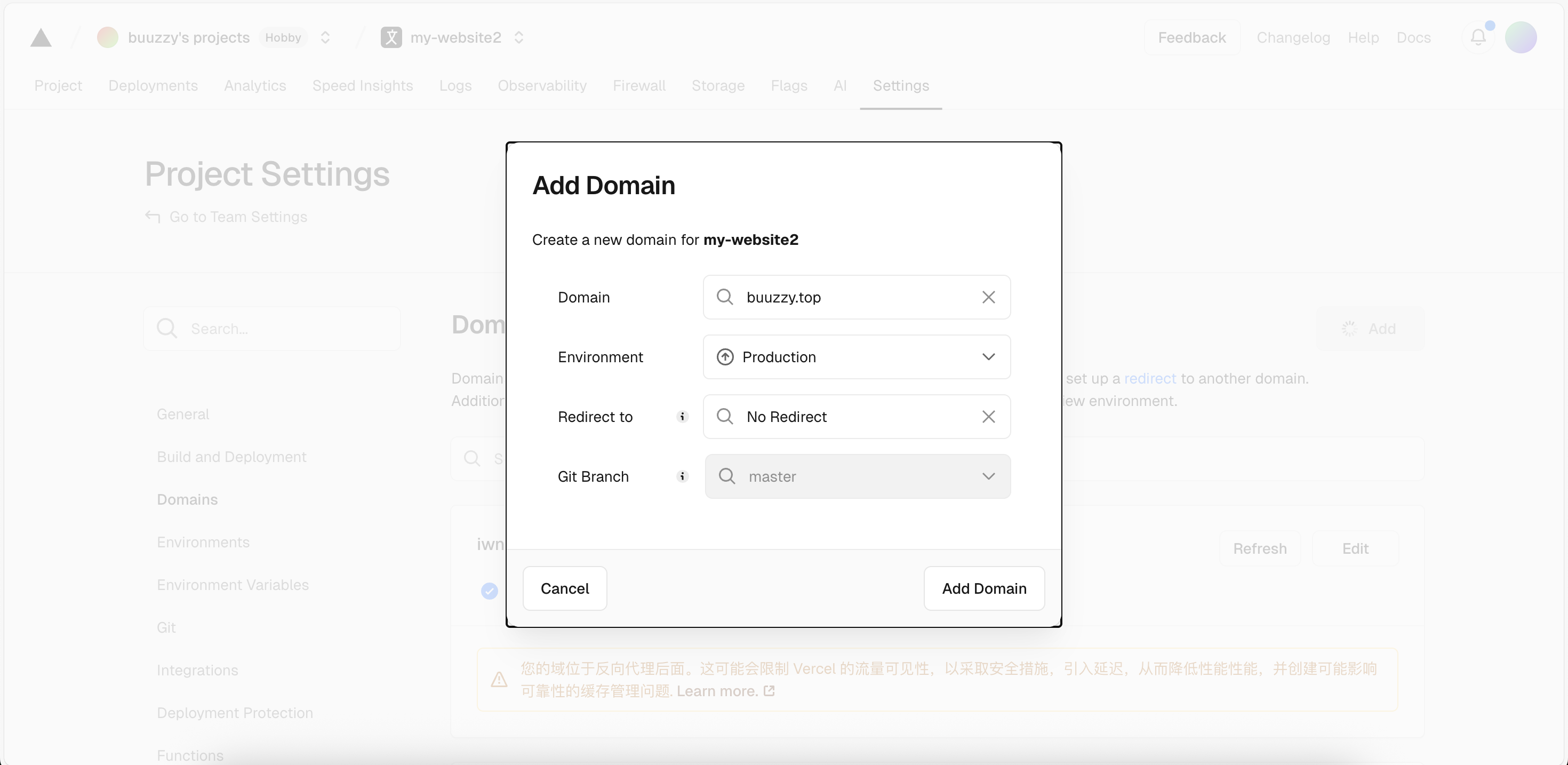
Task: Open Integrations settings section
Action: coord(198,670)
